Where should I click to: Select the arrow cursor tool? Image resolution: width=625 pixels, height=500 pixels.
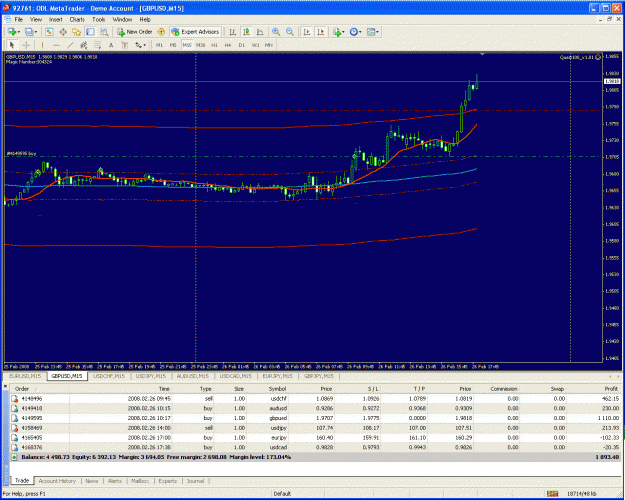click(12, 45)
